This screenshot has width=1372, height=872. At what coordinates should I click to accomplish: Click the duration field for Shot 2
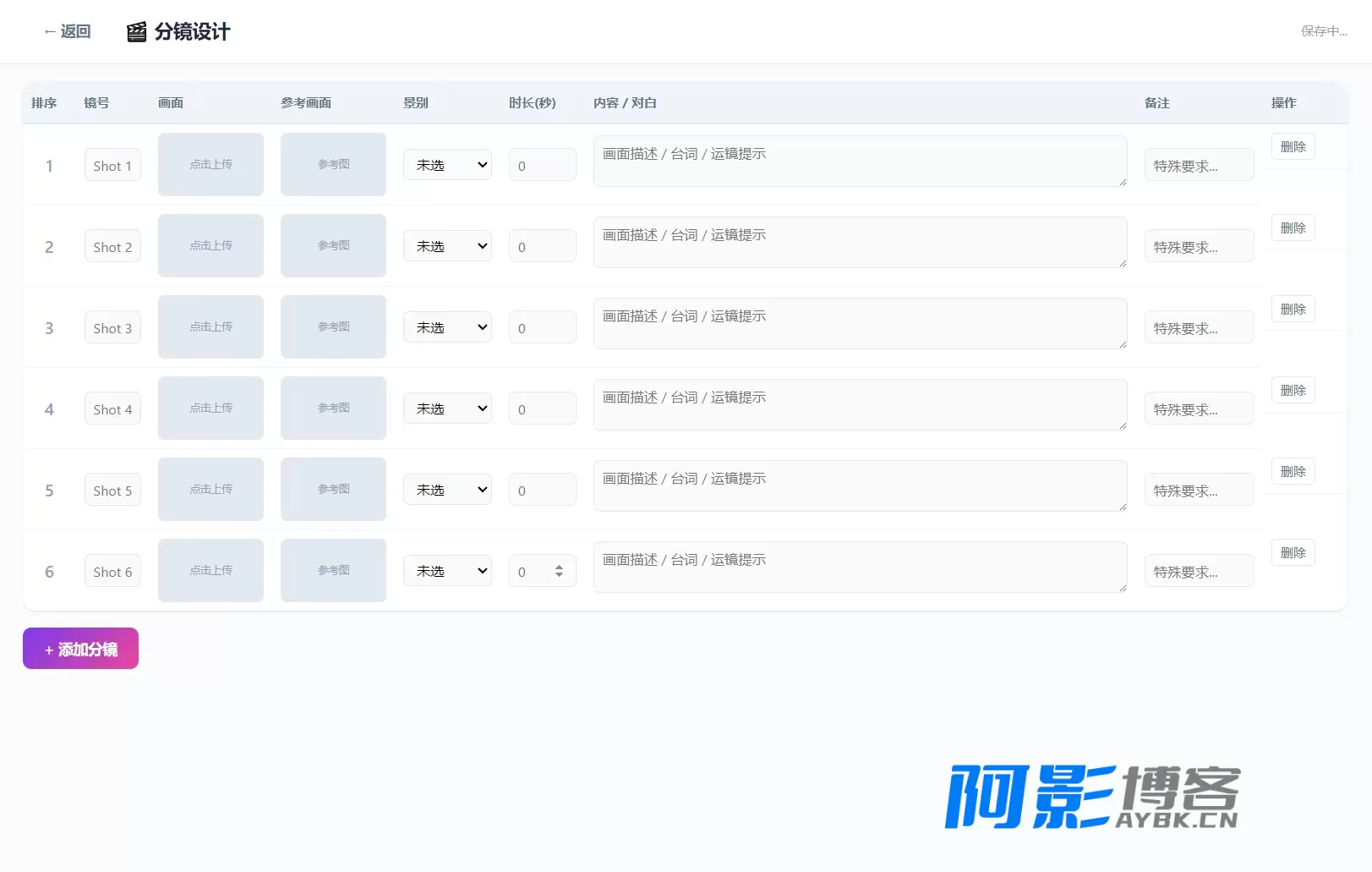coord(542,246)
